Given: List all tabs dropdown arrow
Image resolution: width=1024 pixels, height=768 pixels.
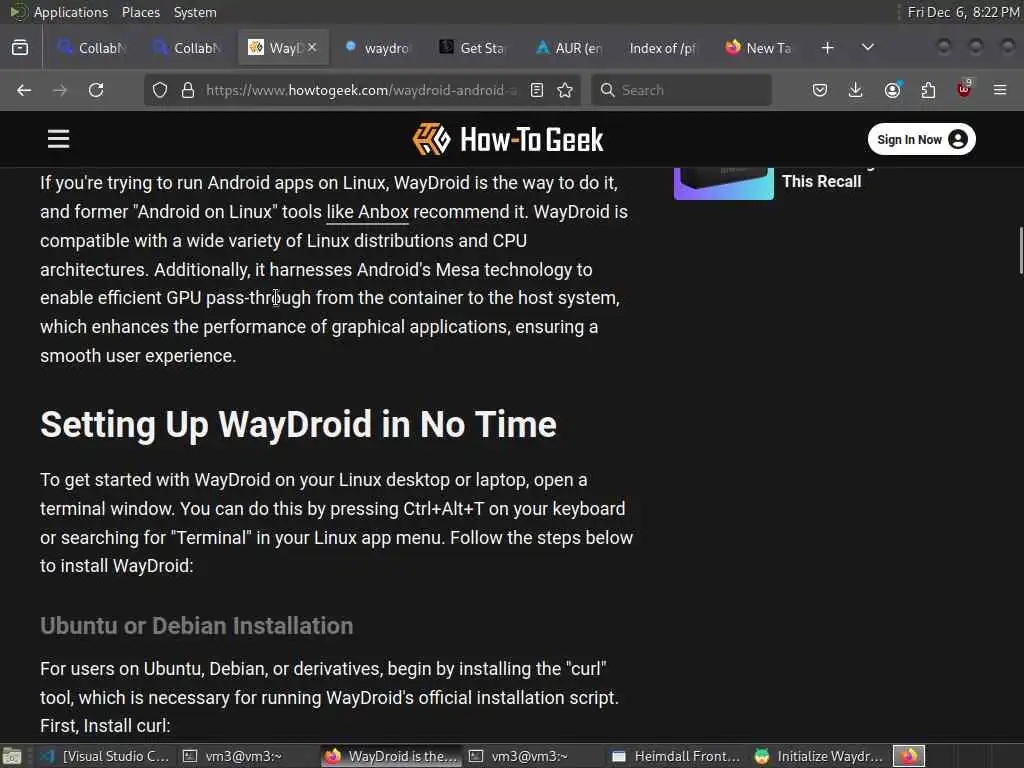Looking at the screenshot, I should click(x=868, y=47).
